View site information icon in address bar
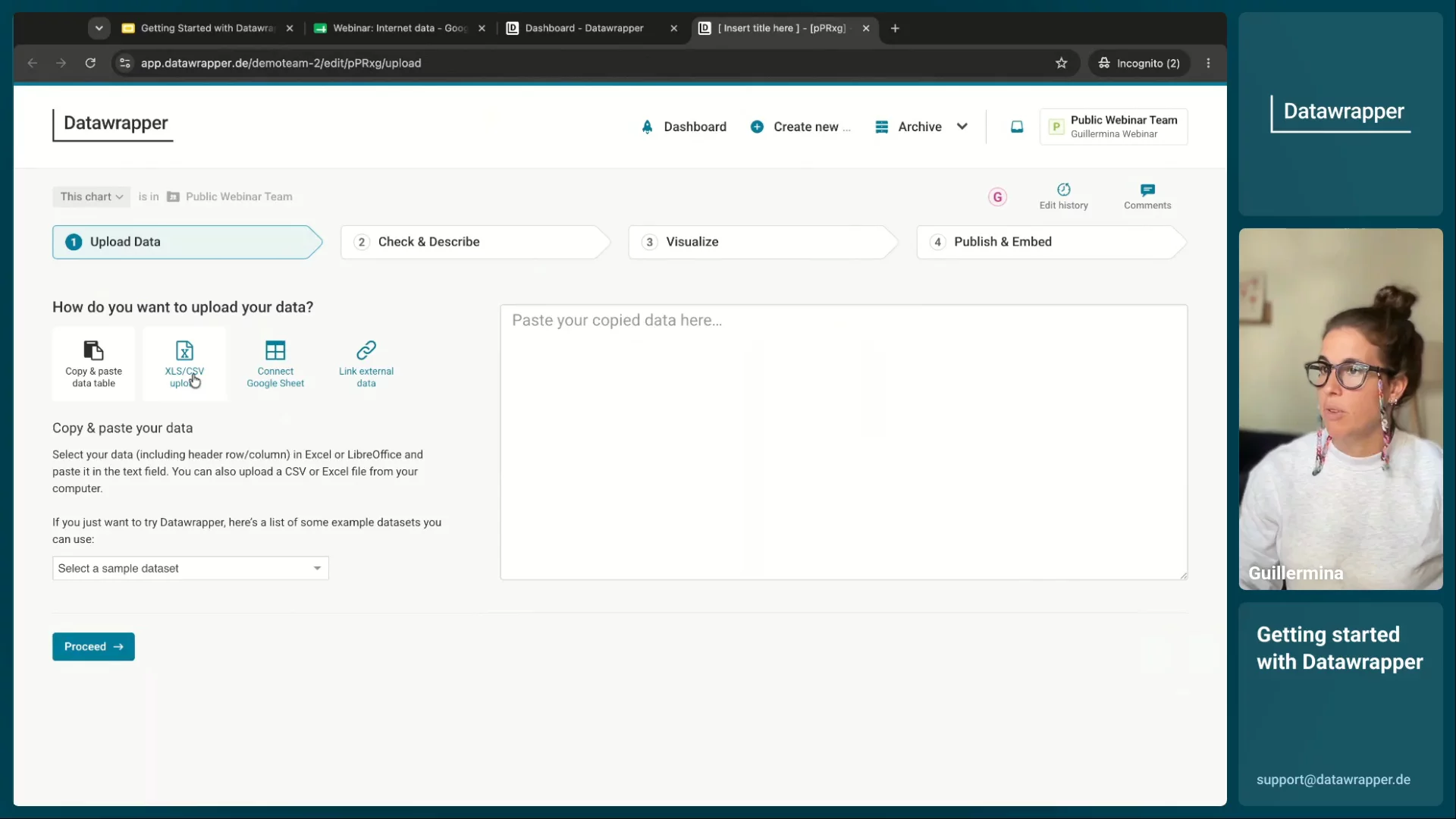The width and height of the screenshot is (1456, 819). click(x=125, y=63)
